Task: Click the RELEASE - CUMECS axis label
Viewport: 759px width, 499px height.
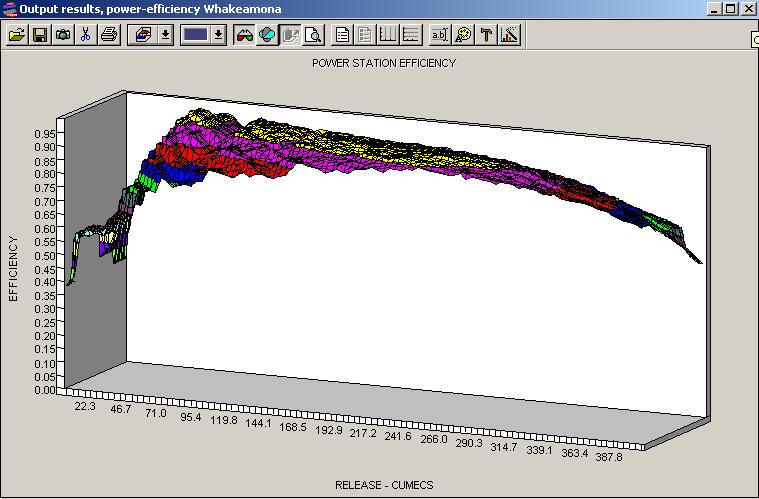Action: 384,485
